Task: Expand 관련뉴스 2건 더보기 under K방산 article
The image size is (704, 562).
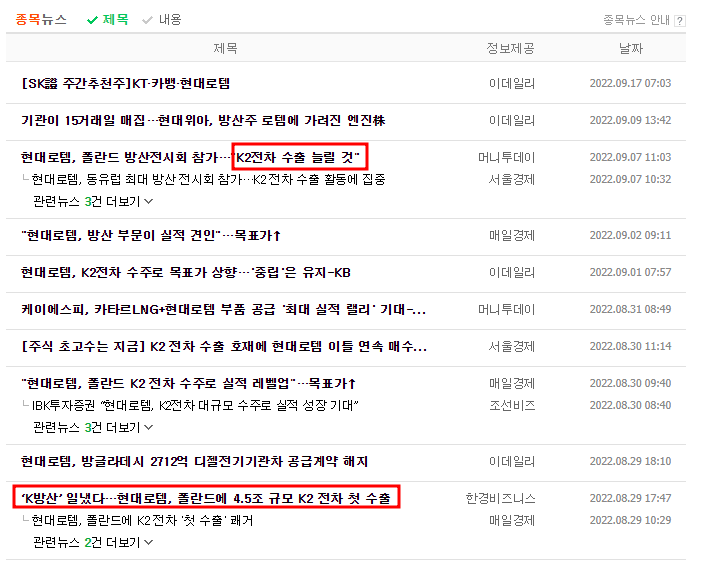Action: [x=93, y=543]
